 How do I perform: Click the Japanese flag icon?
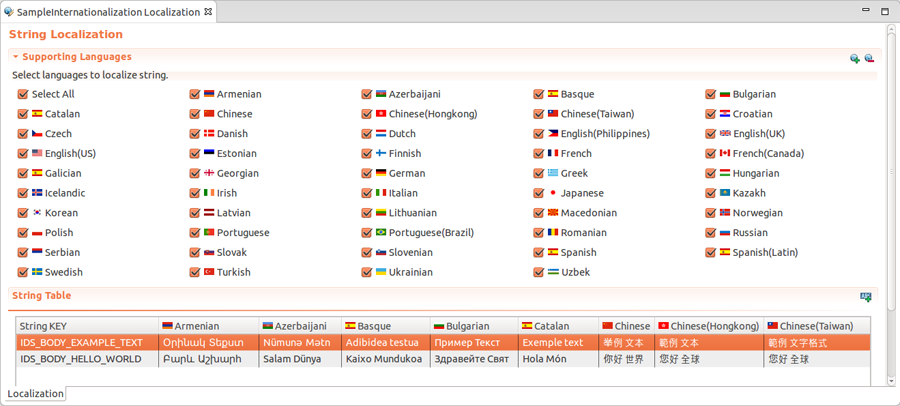(553, 193)
